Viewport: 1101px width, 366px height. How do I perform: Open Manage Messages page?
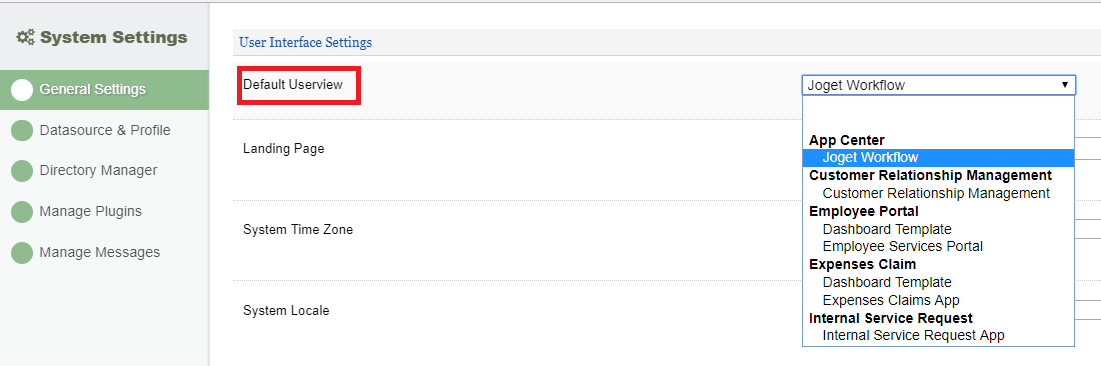click(100, 252)
